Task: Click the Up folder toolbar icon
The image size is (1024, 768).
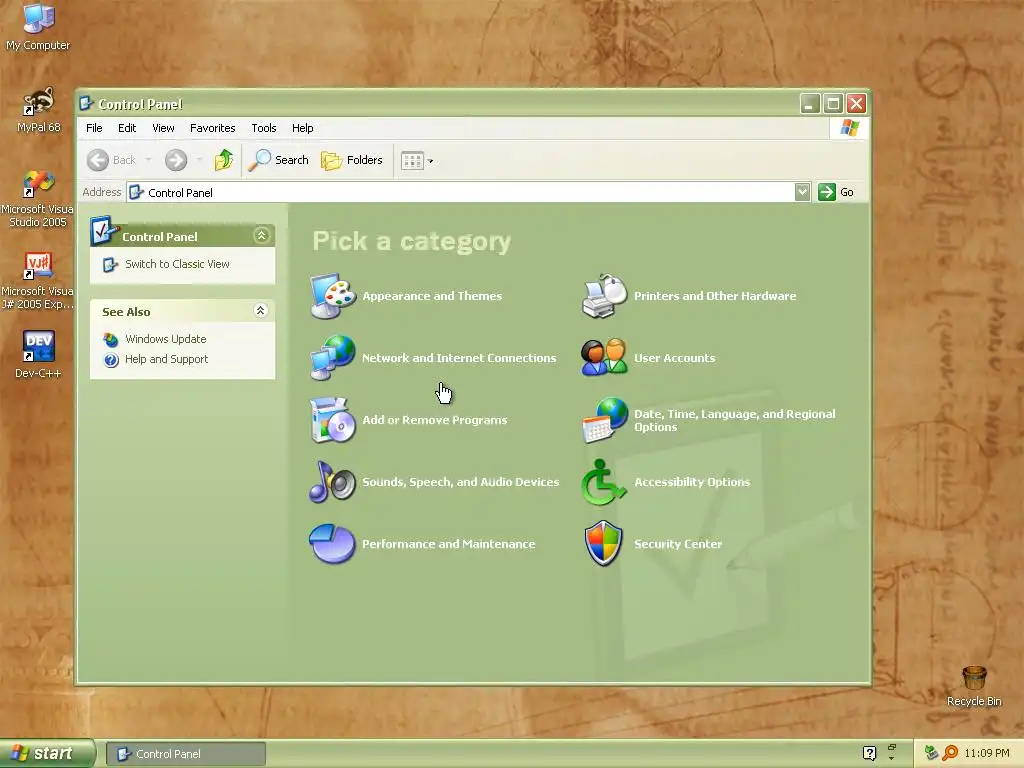Action: pyautogui.click(x=223, y=160)
